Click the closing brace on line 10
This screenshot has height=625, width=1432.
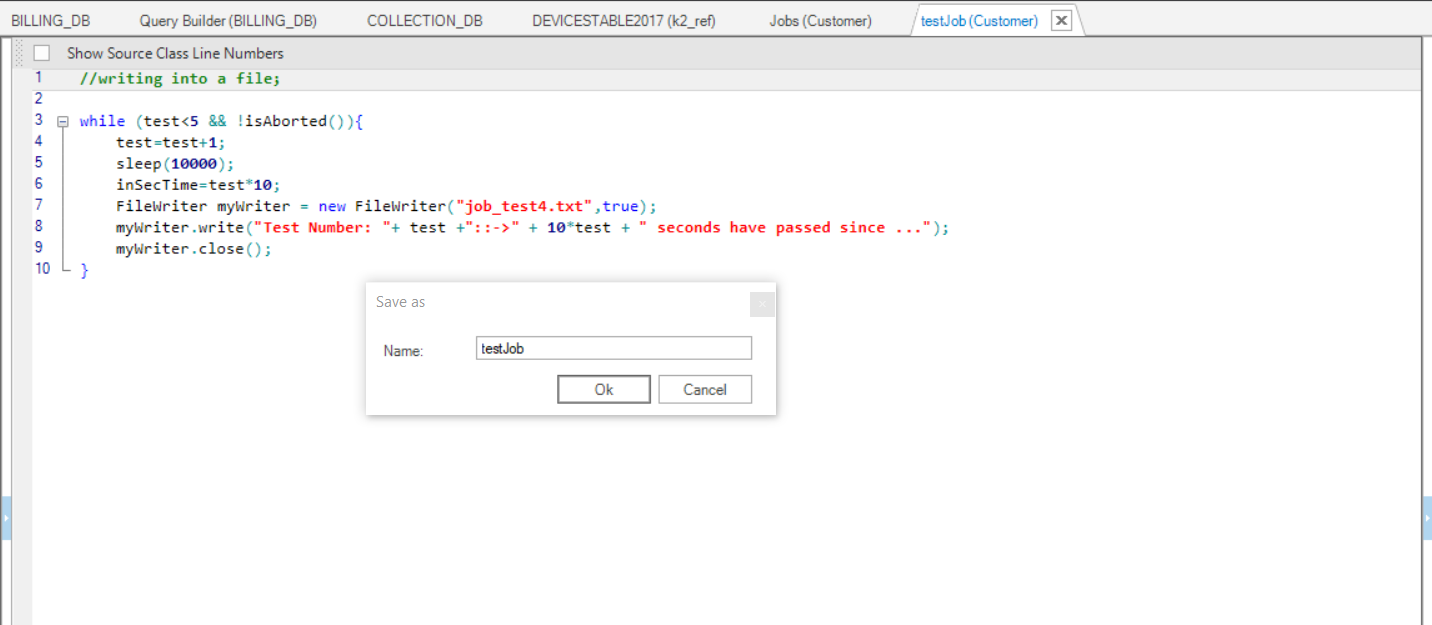84,271
